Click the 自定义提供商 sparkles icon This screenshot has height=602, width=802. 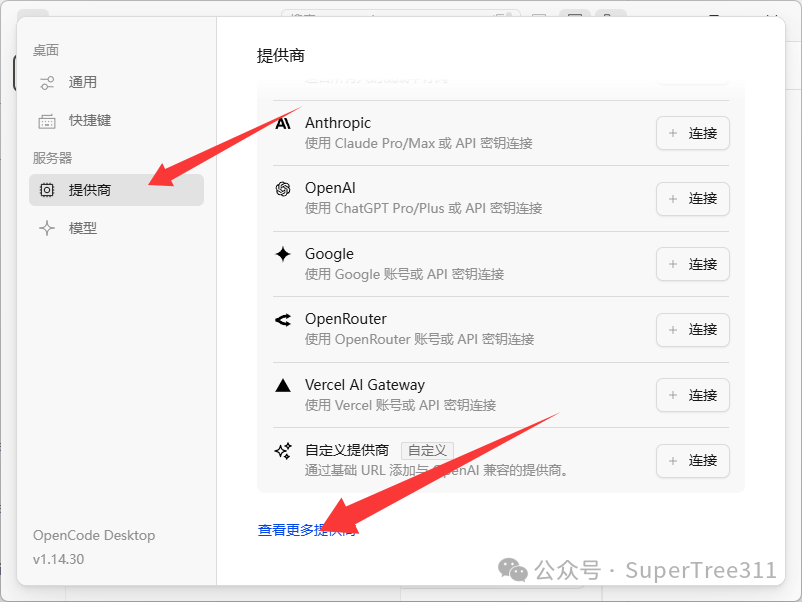click(x=283, y=451)
